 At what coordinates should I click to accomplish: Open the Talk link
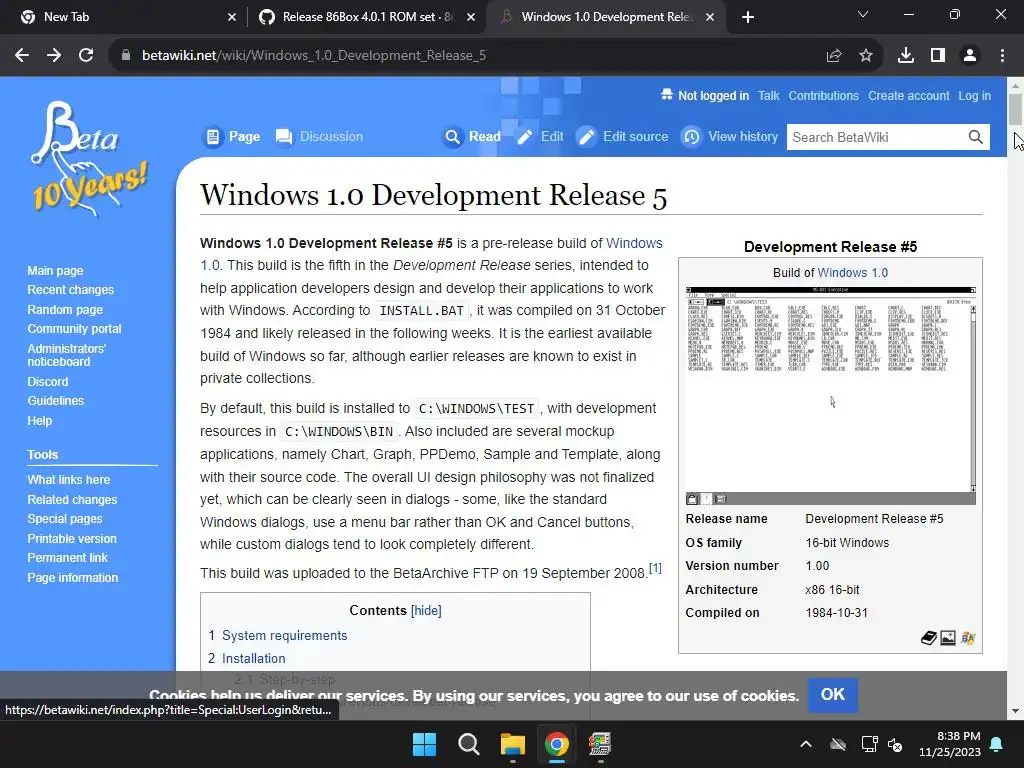point(769,96)
